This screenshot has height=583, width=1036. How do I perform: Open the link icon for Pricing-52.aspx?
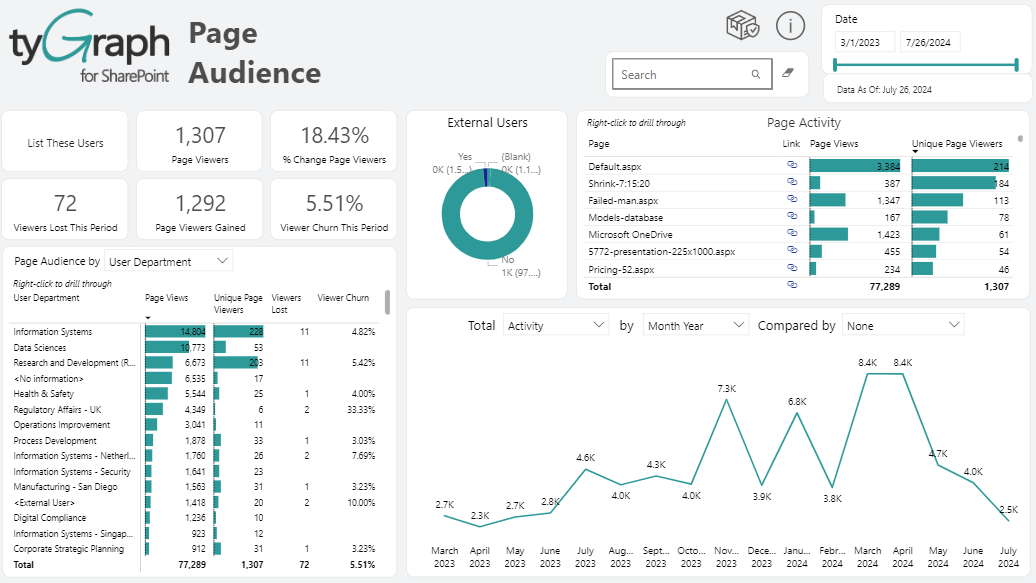tap(792, 269)
